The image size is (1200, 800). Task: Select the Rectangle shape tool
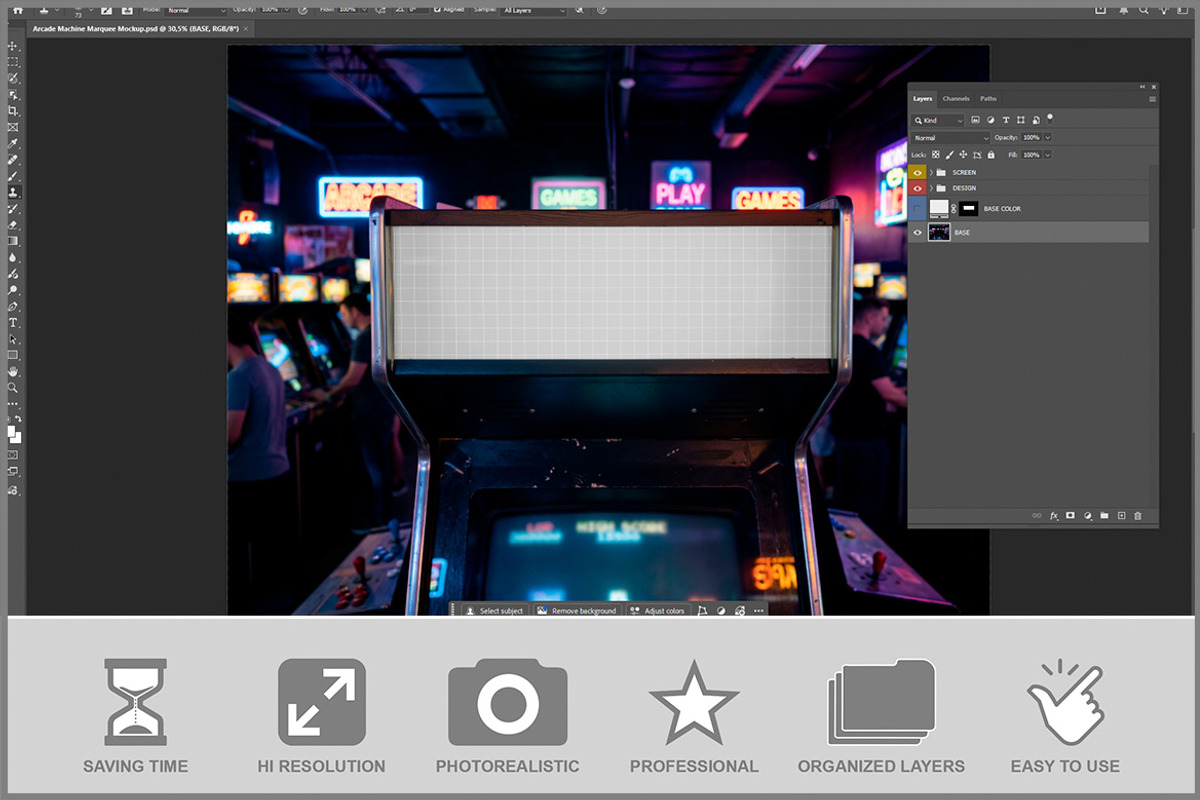tap(14, 356)
